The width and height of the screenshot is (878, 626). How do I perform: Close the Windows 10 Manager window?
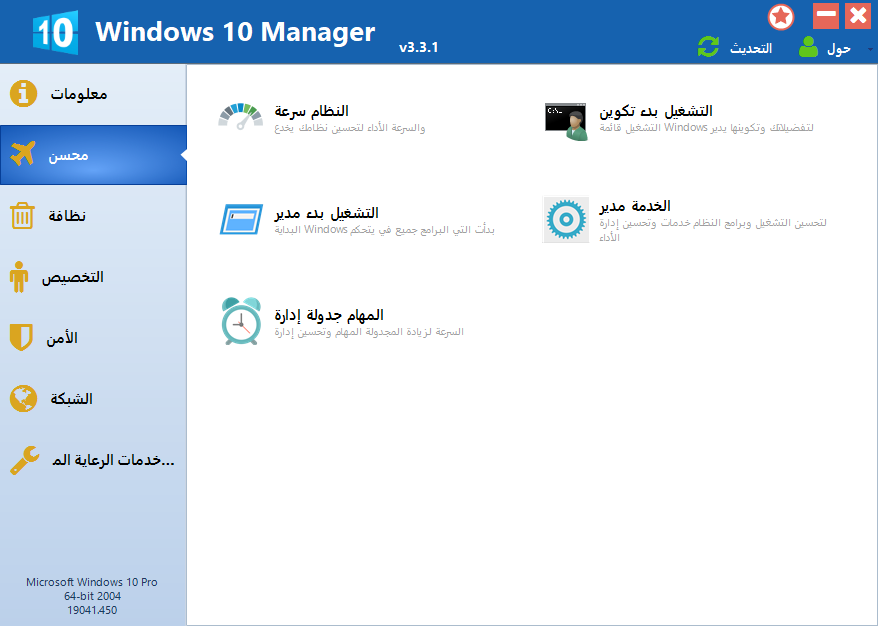coord(858,16)
